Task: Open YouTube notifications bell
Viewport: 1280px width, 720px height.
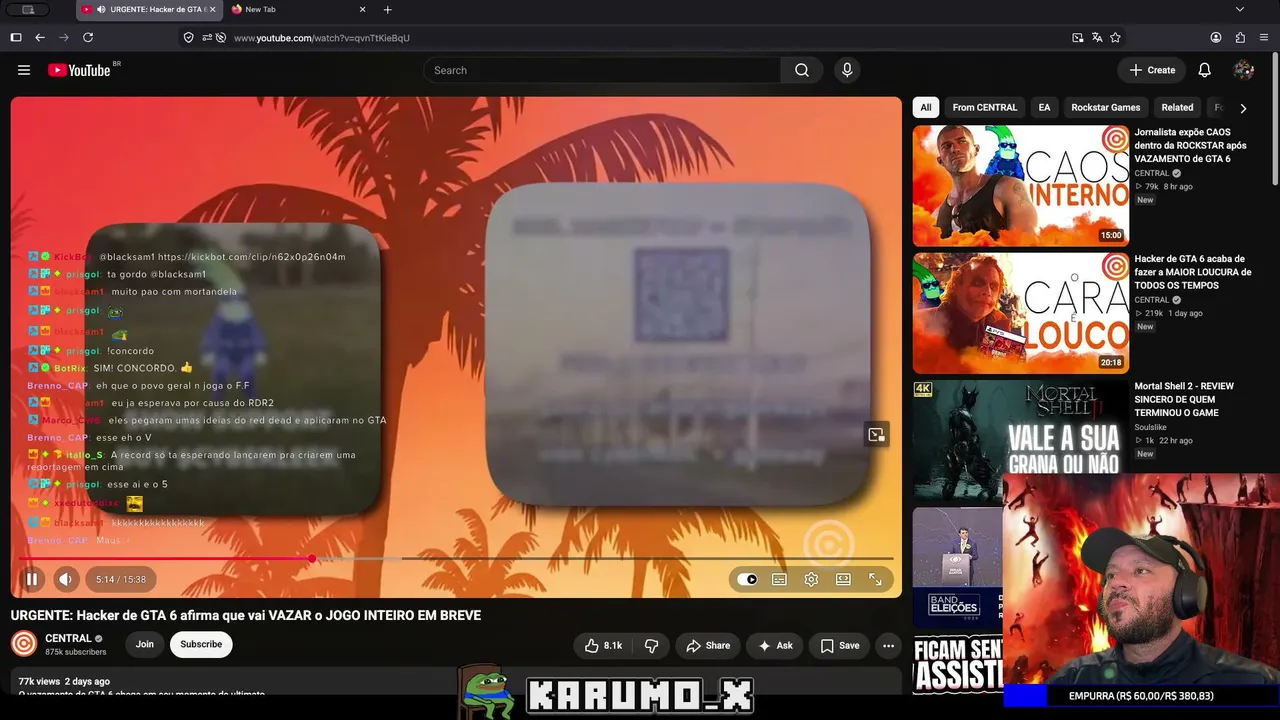Action: point(1205,70)
